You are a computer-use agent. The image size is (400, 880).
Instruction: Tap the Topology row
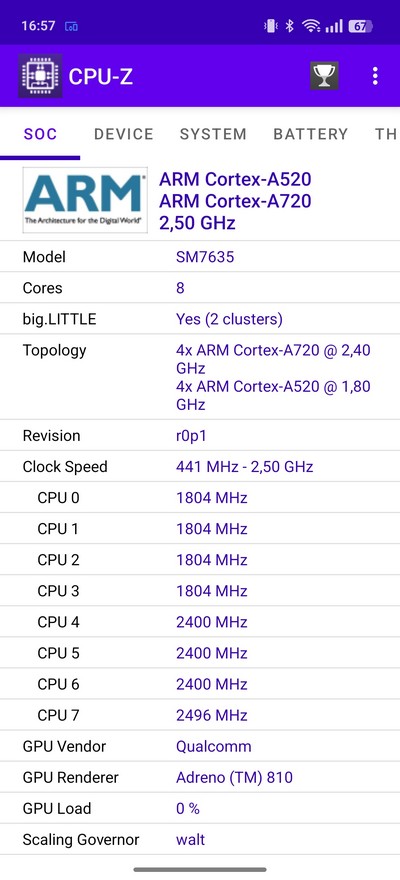pyautogui.click(x=200, y=377)
